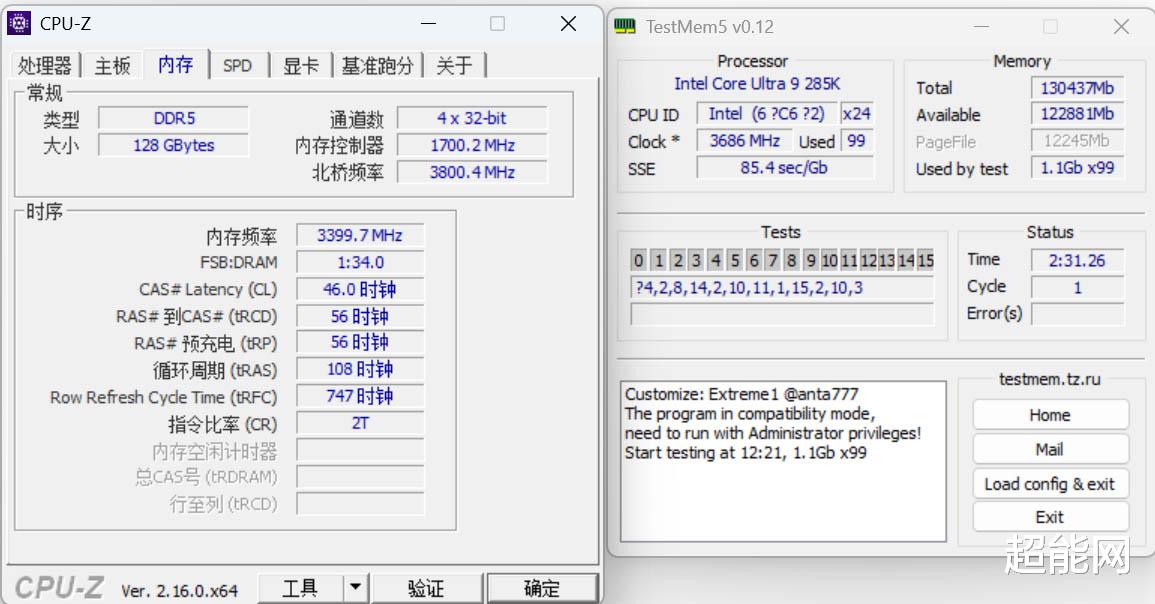The width and height of the screenshot is (1155, 604).
Task: Select the 内存 tab
Action: 176,64
